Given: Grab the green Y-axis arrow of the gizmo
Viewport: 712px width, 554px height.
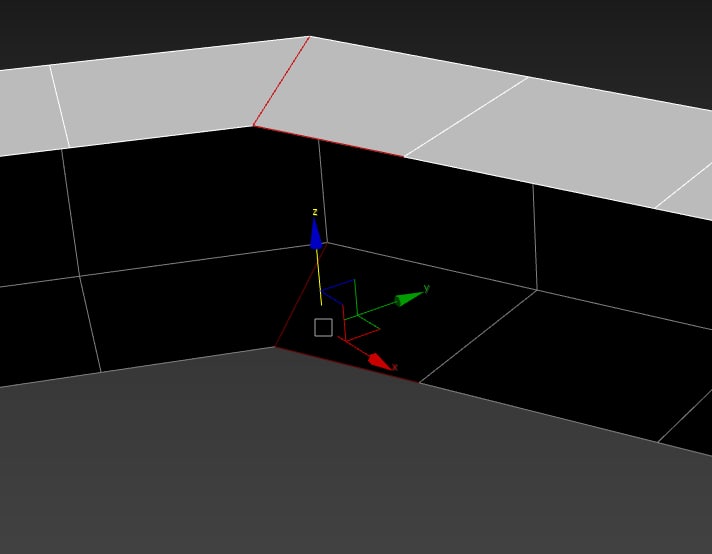Looking at the screenshot, I should [x=410, y=298].
